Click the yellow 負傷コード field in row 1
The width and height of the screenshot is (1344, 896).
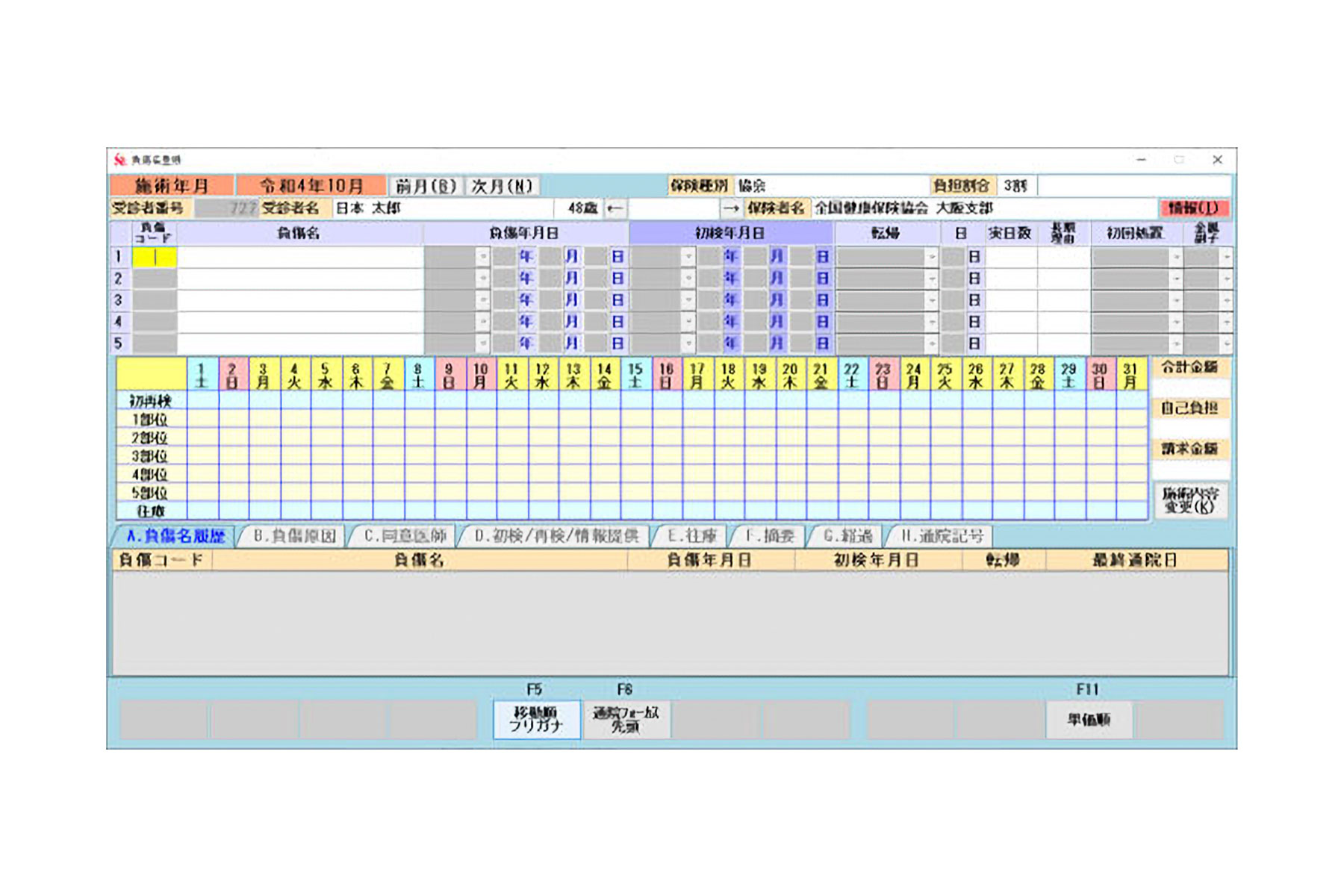point(155,257)
